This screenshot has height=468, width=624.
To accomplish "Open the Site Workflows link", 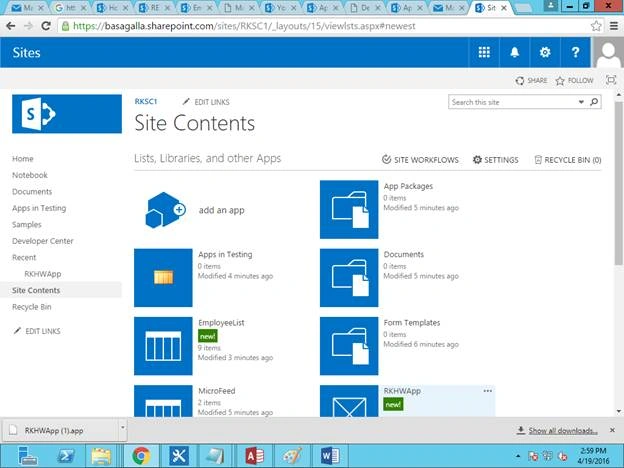I will click(420, 160).
